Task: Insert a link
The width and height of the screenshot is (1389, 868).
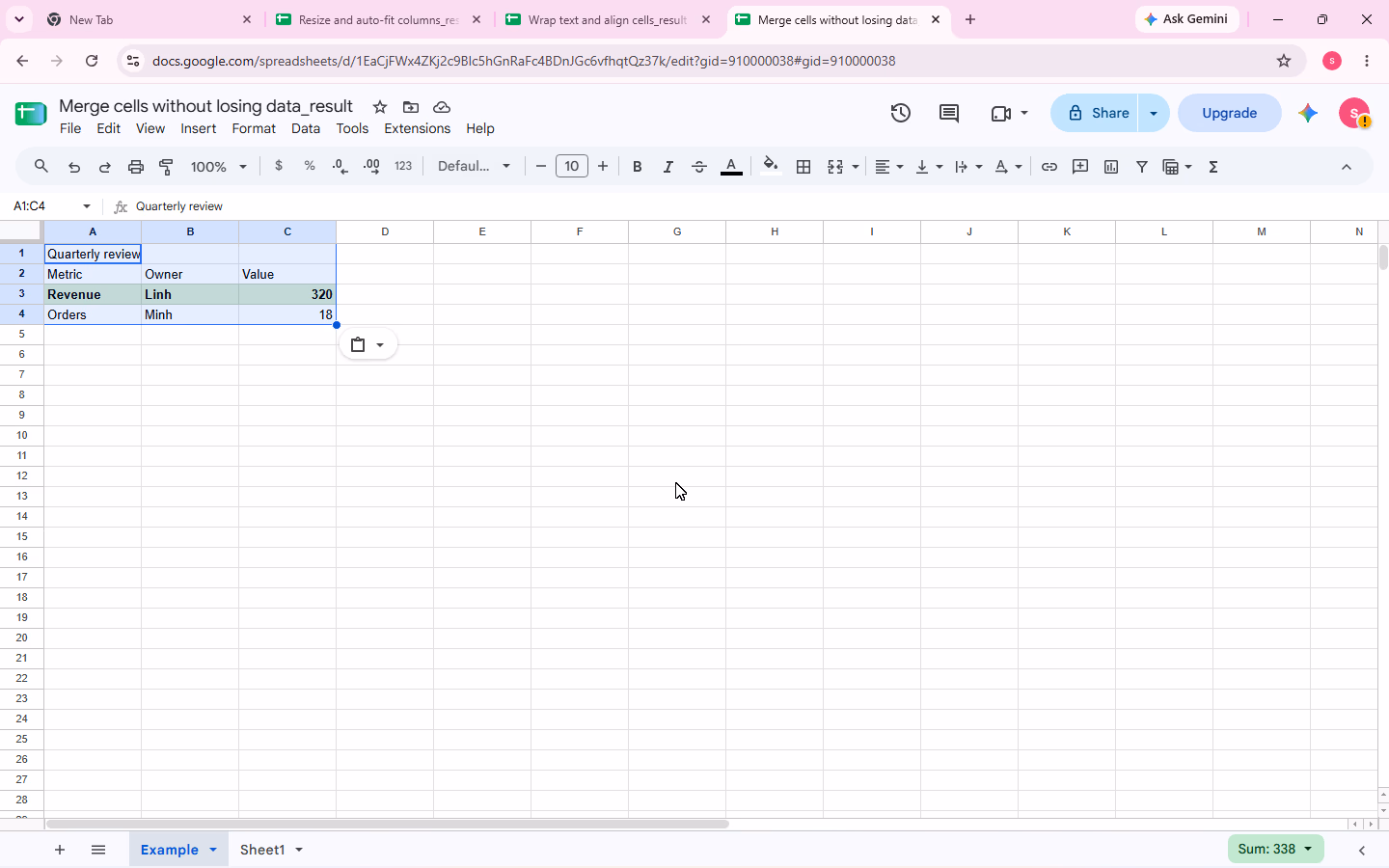Action: point(1049,167)
